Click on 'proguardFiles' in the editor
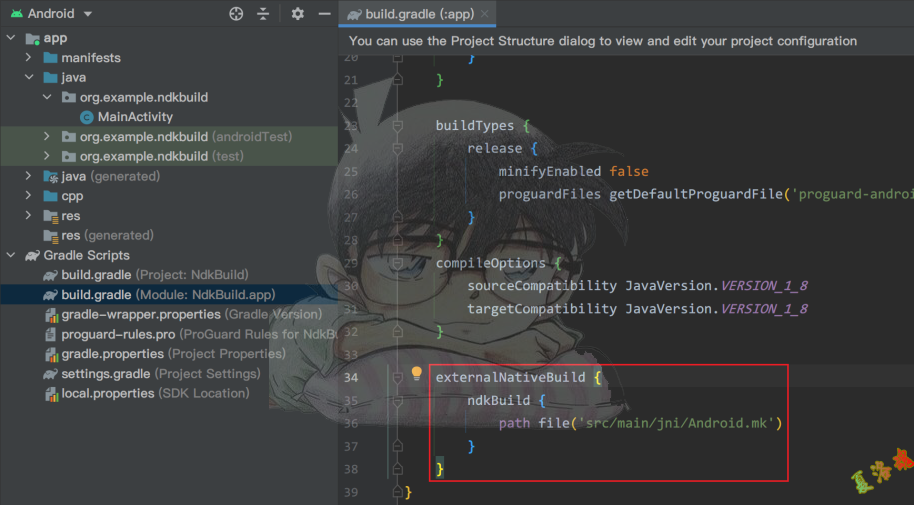The image size is (914, 505). [549, 194]
